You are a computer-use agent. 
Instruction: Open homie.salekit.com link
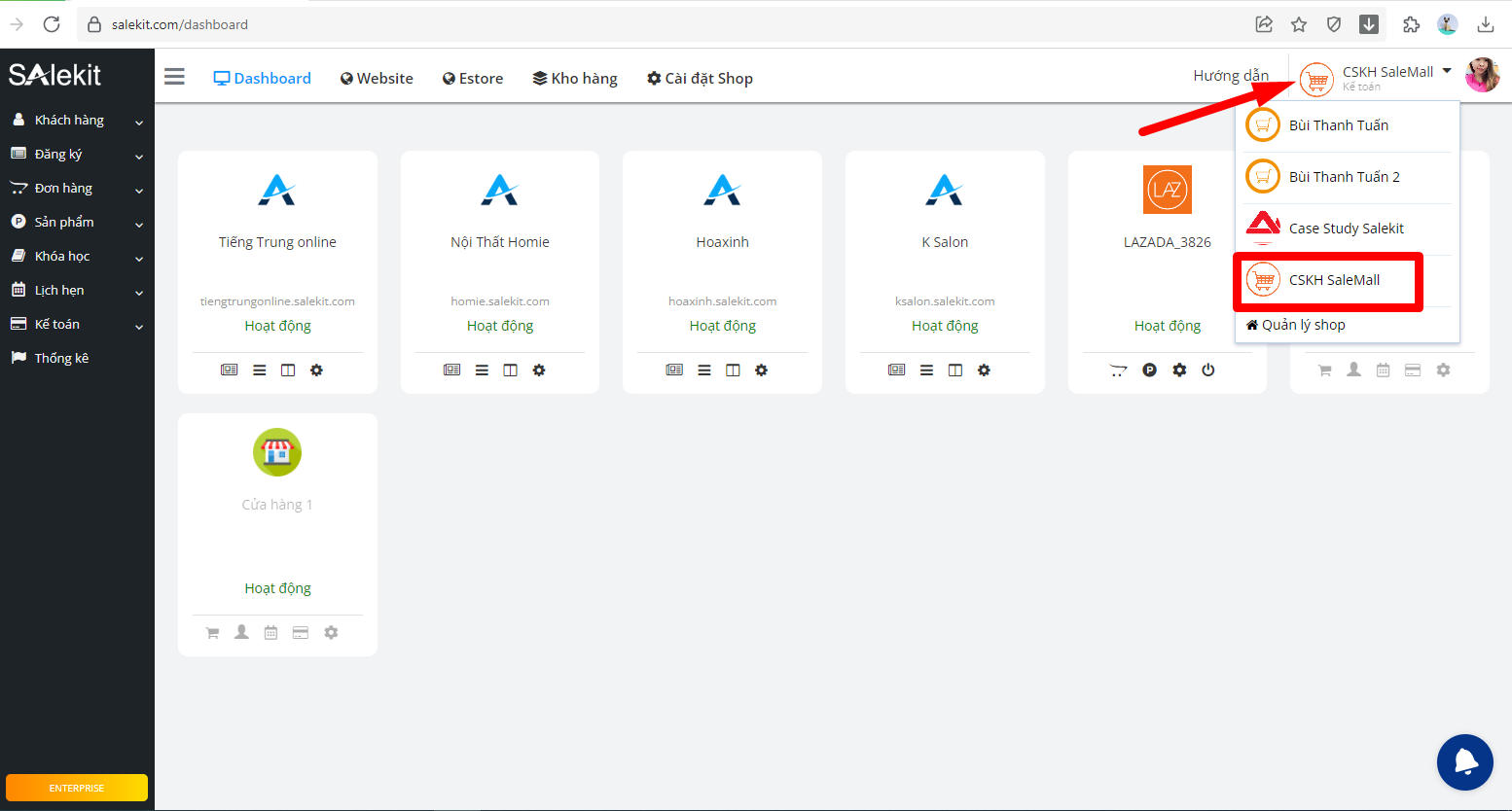pyautogui.click(x=500, y=301)
